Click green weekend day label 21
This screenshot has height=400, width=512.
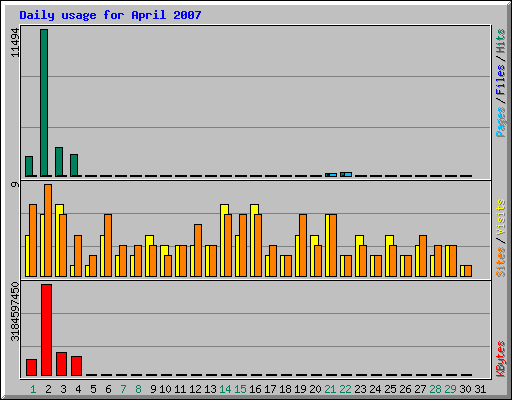coord(330,389)
